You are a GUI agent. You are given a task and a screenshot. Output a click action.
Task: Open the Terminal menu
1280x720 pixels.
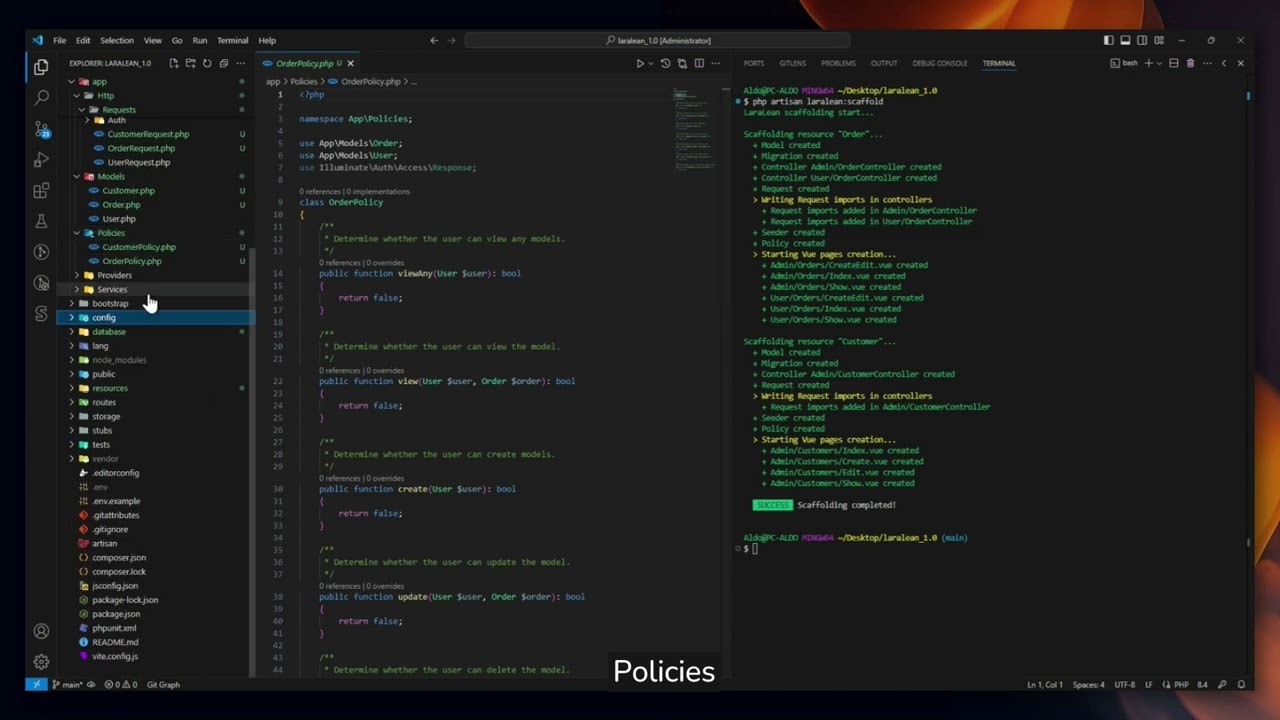click(233, 41)
